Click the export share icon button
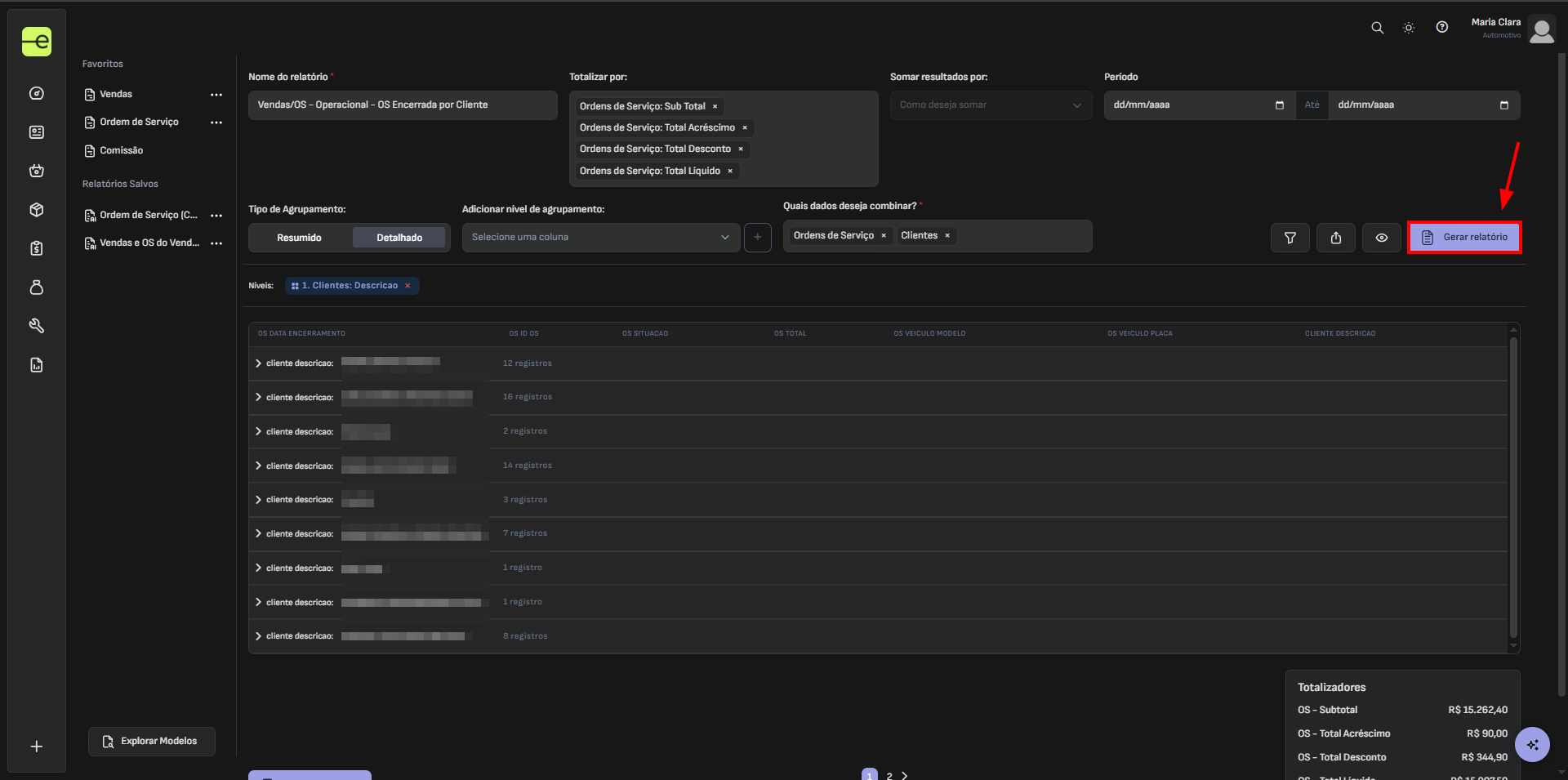The width and height of the screenshot is (1568, 780). [1336, 238]
